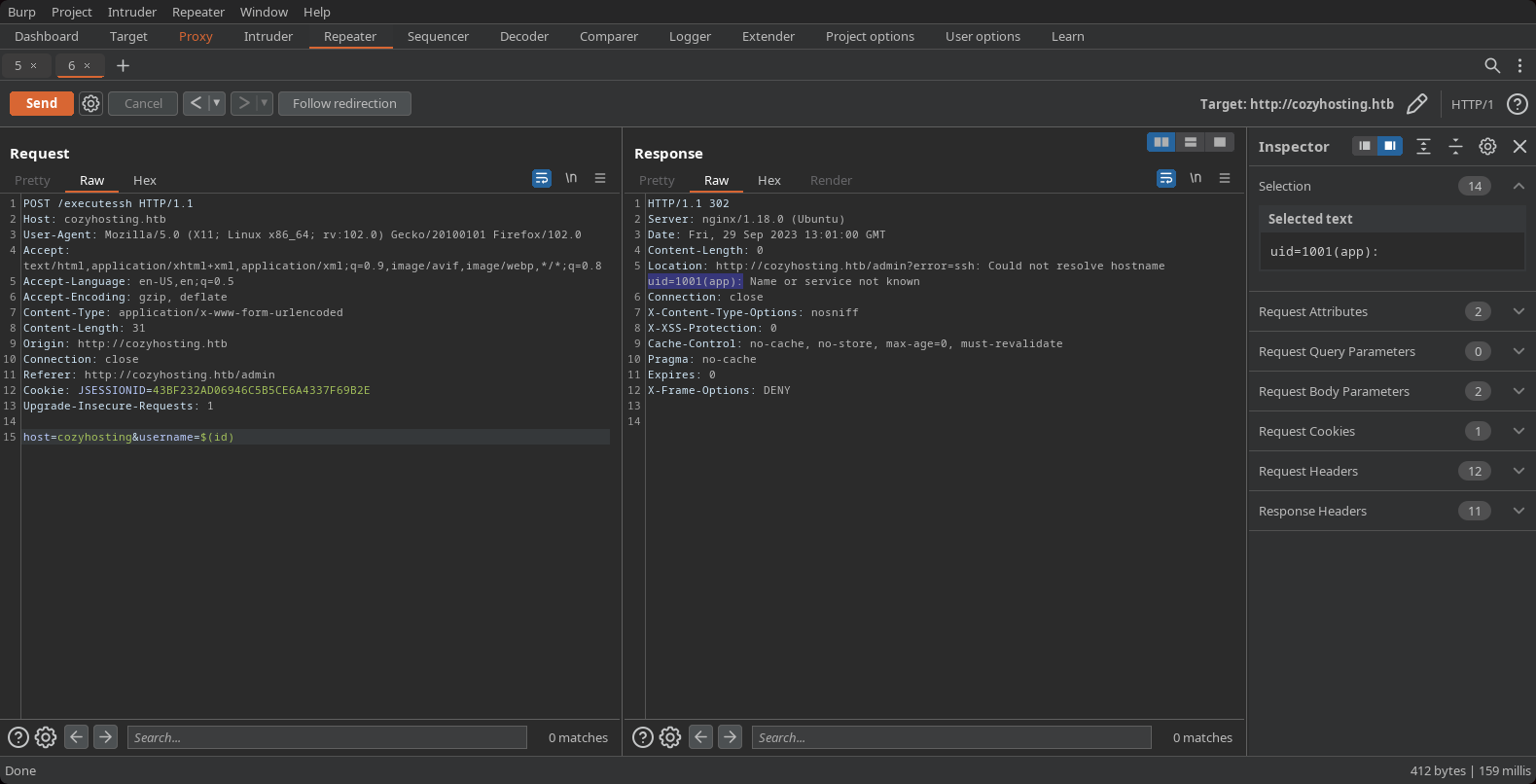Screen dimensions: 1536x784
Task: Open response search settings gear
Action: coord(670,737)
